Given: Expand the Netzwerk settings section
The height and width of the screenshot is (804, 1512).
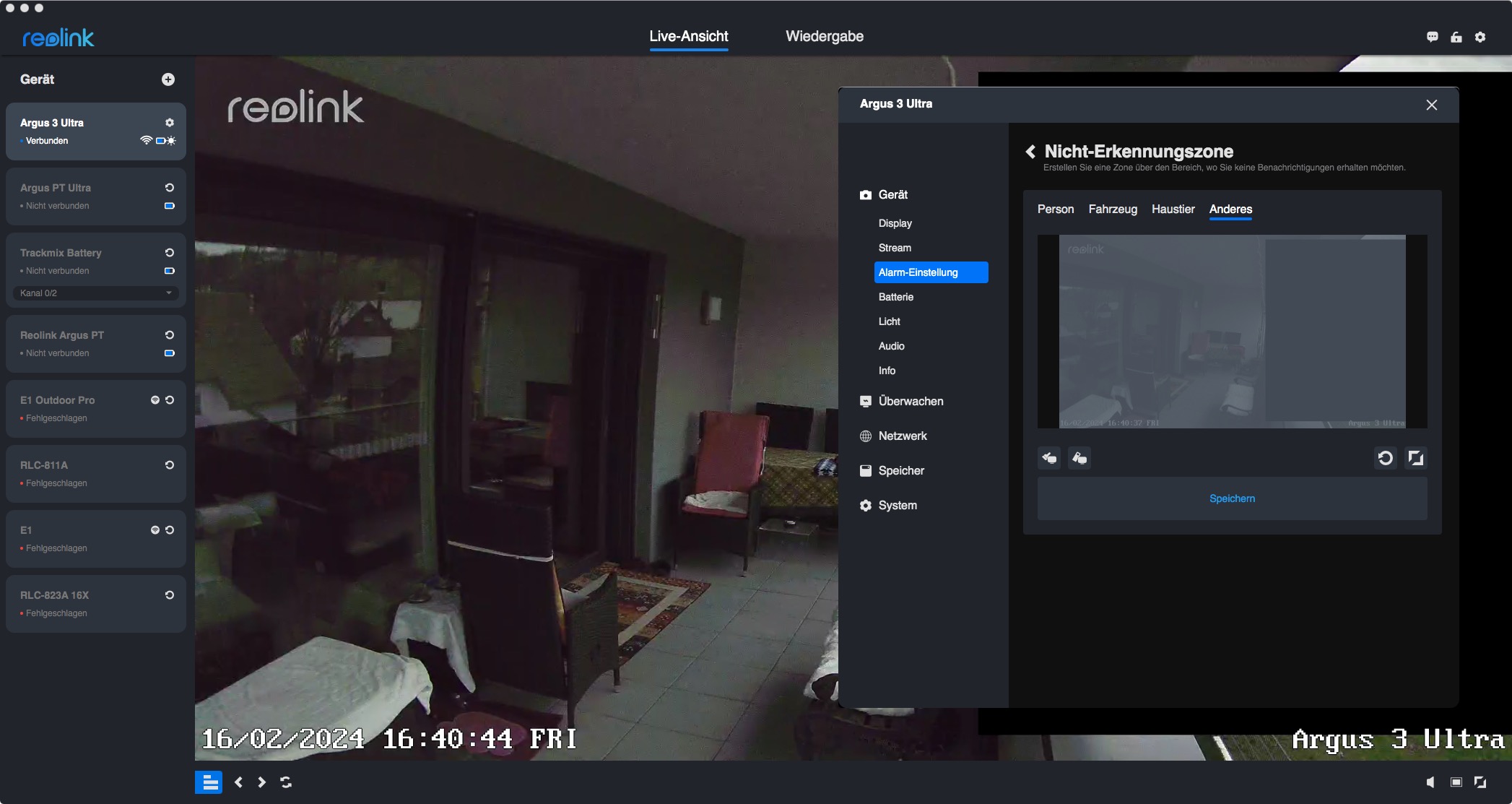Looking at the screenshot, I should 902,436.
